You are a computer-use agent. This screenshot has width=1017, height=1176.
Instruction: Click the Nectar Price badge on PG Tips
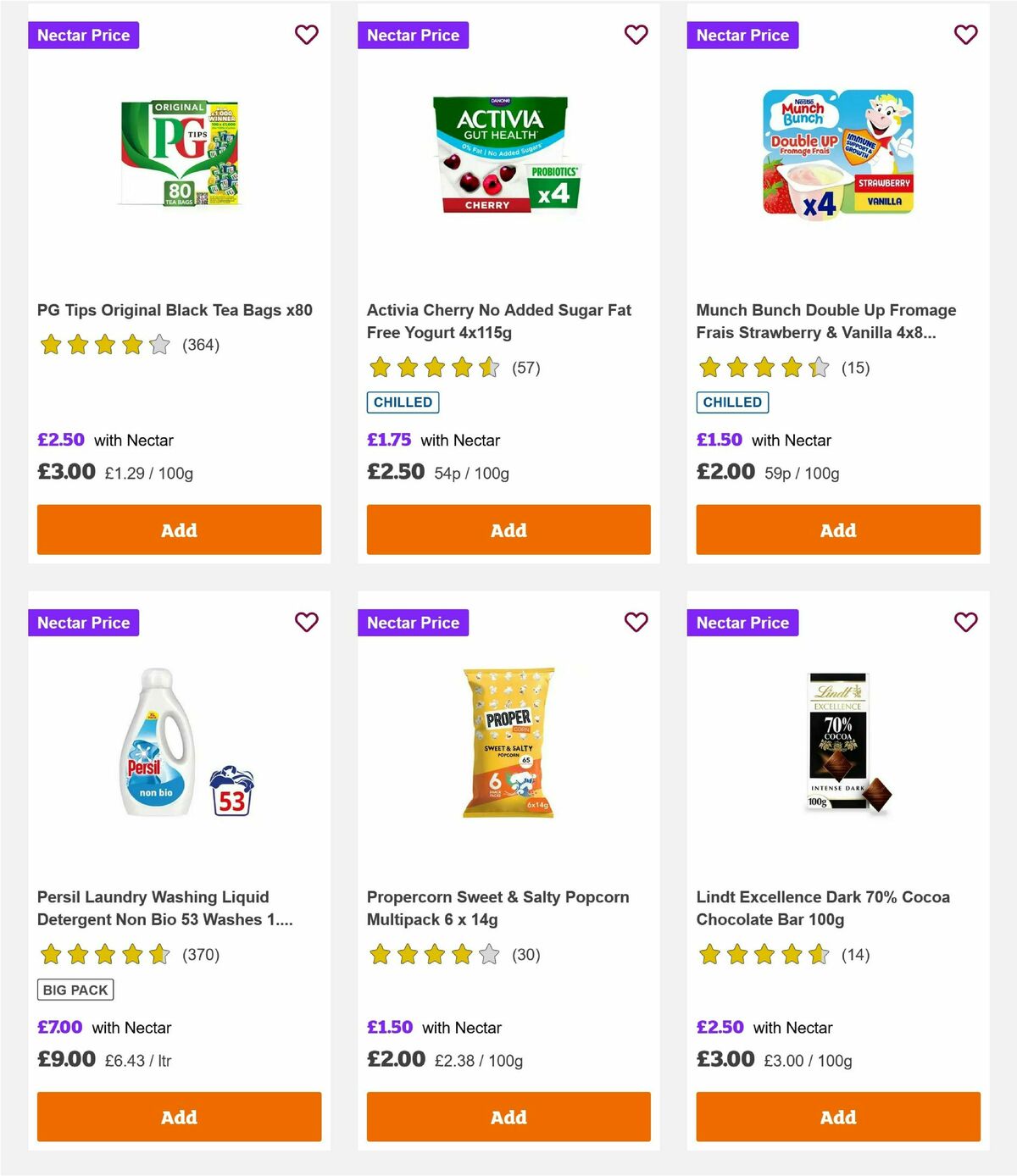click(x=84, y=35)
